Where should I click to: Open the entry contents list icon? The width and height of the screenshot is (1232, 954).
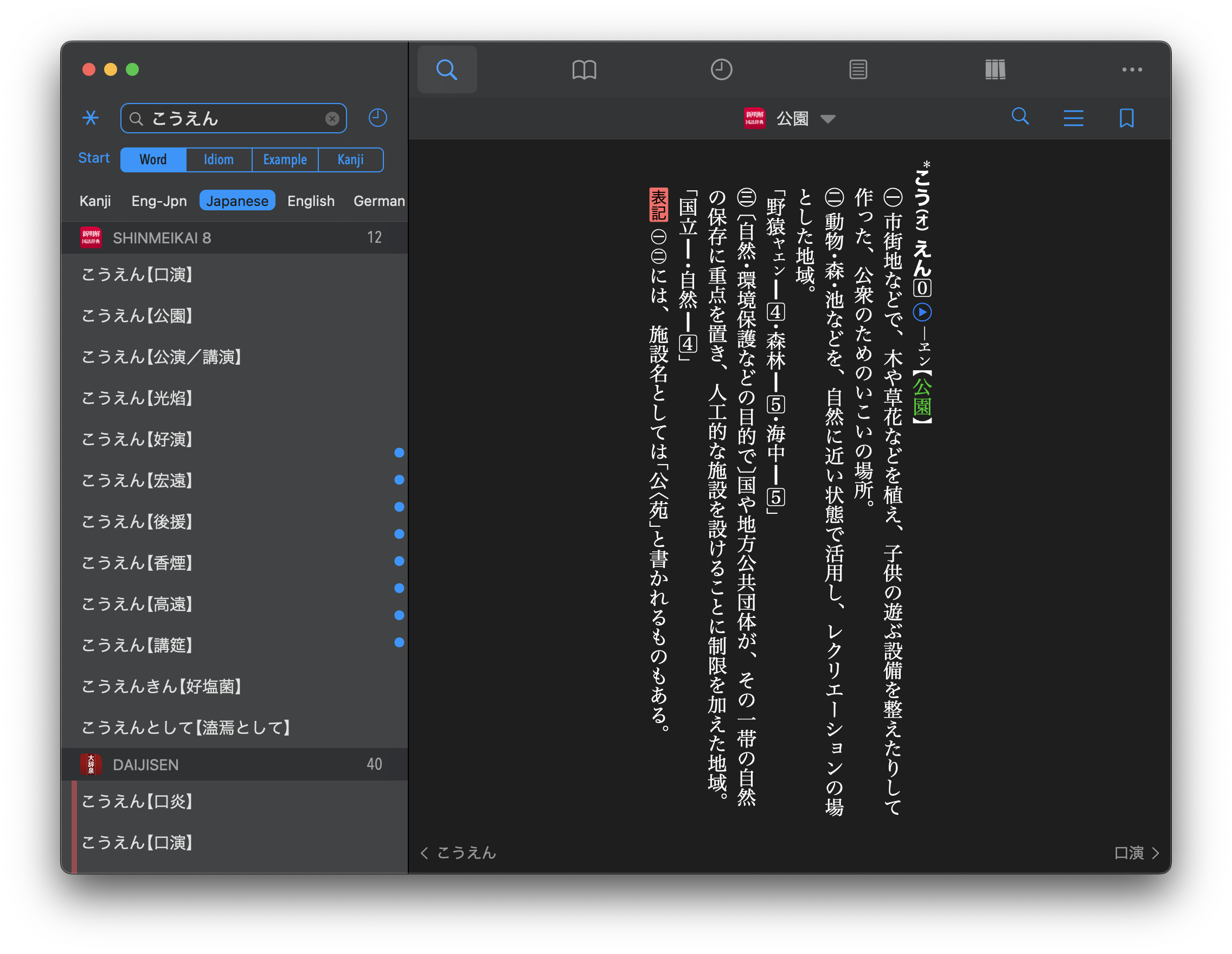pos(1073,118)
